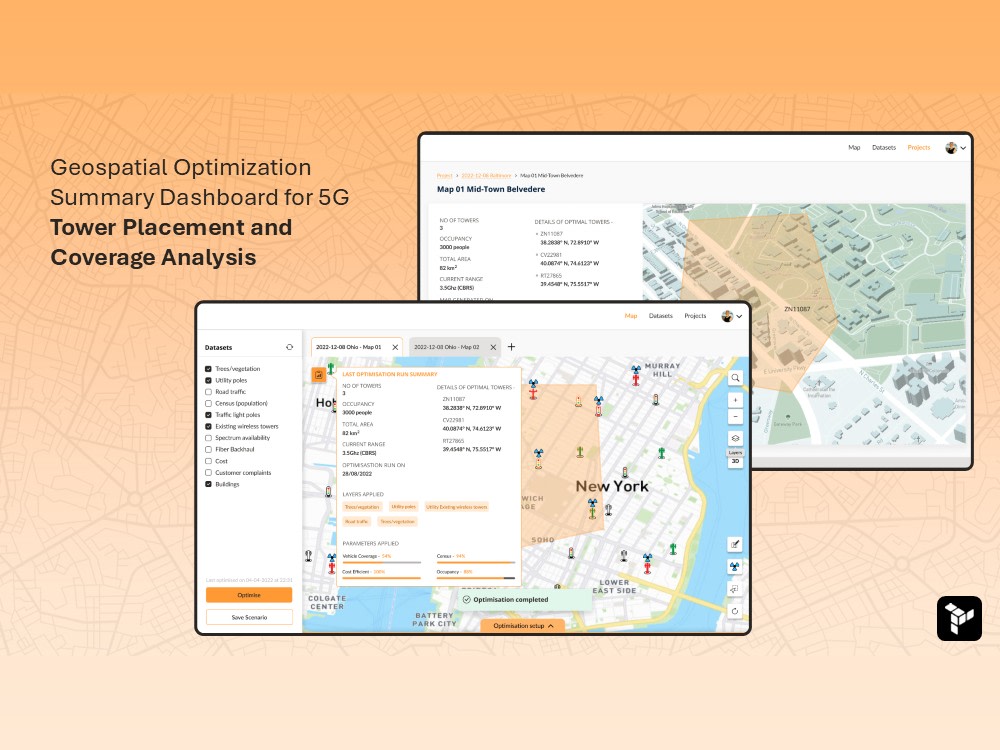Click the Save Scenario button

coord(249,617)
